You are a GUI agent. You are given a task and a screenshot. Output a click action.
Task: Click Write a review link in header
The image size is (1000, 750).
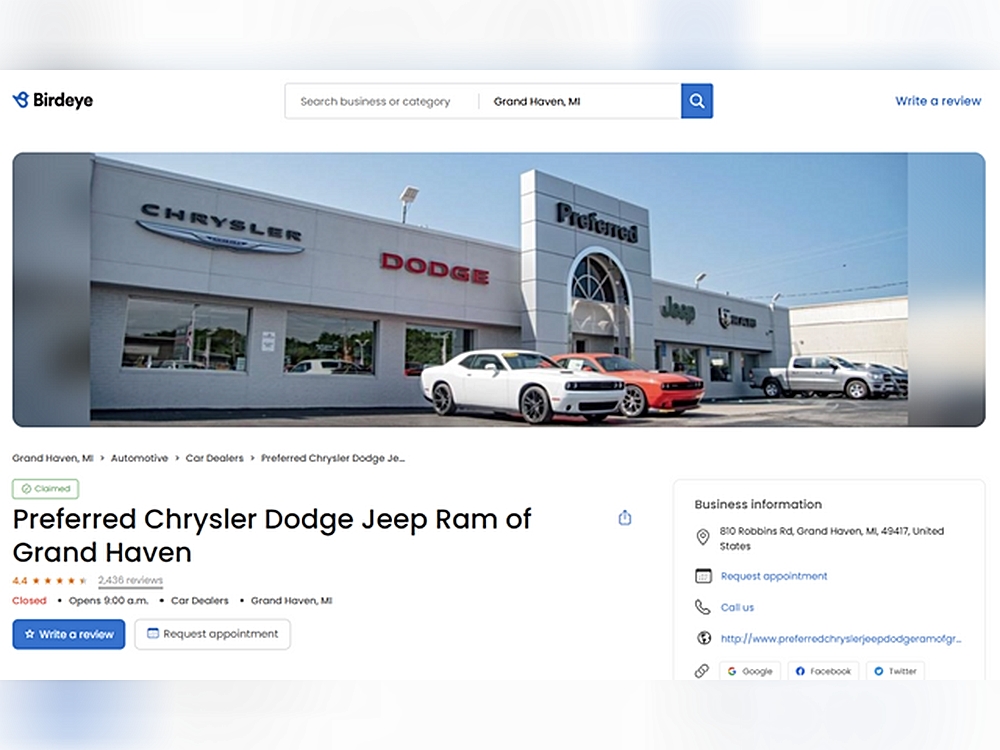[x=938, y=101]
